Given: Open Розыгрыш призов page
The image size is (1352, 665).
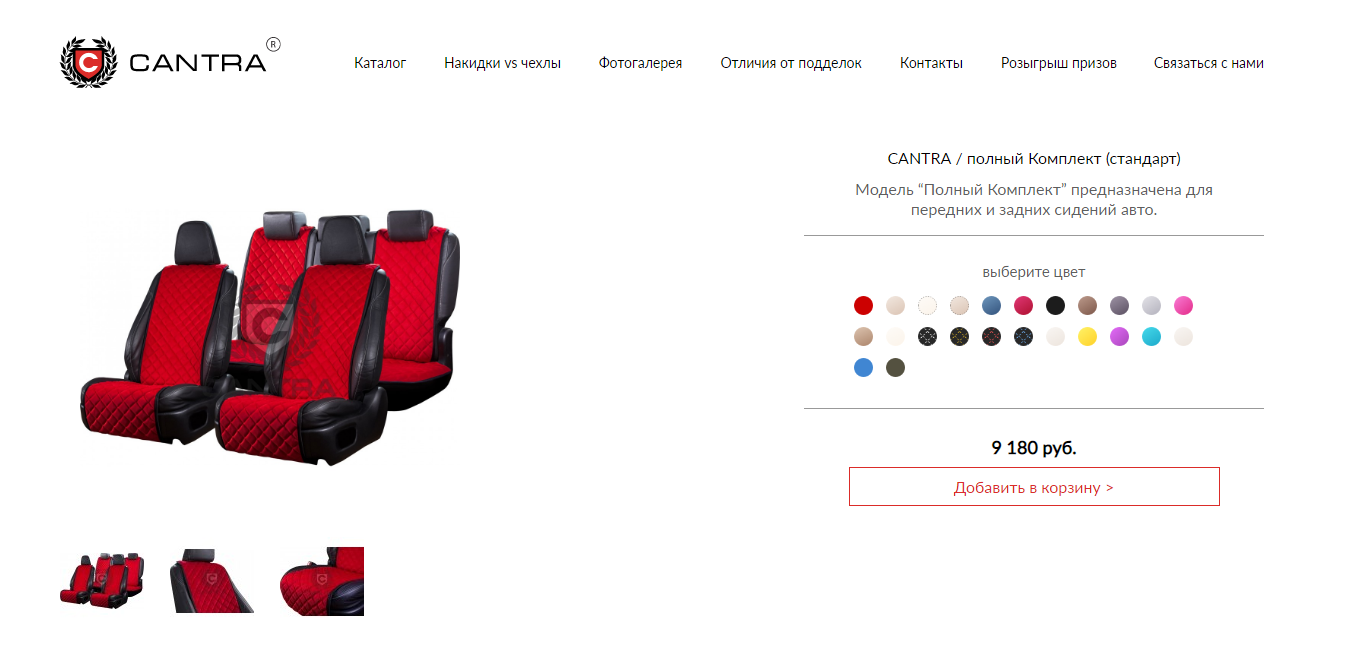Looking at the screenshot, I should [1059, 63].
